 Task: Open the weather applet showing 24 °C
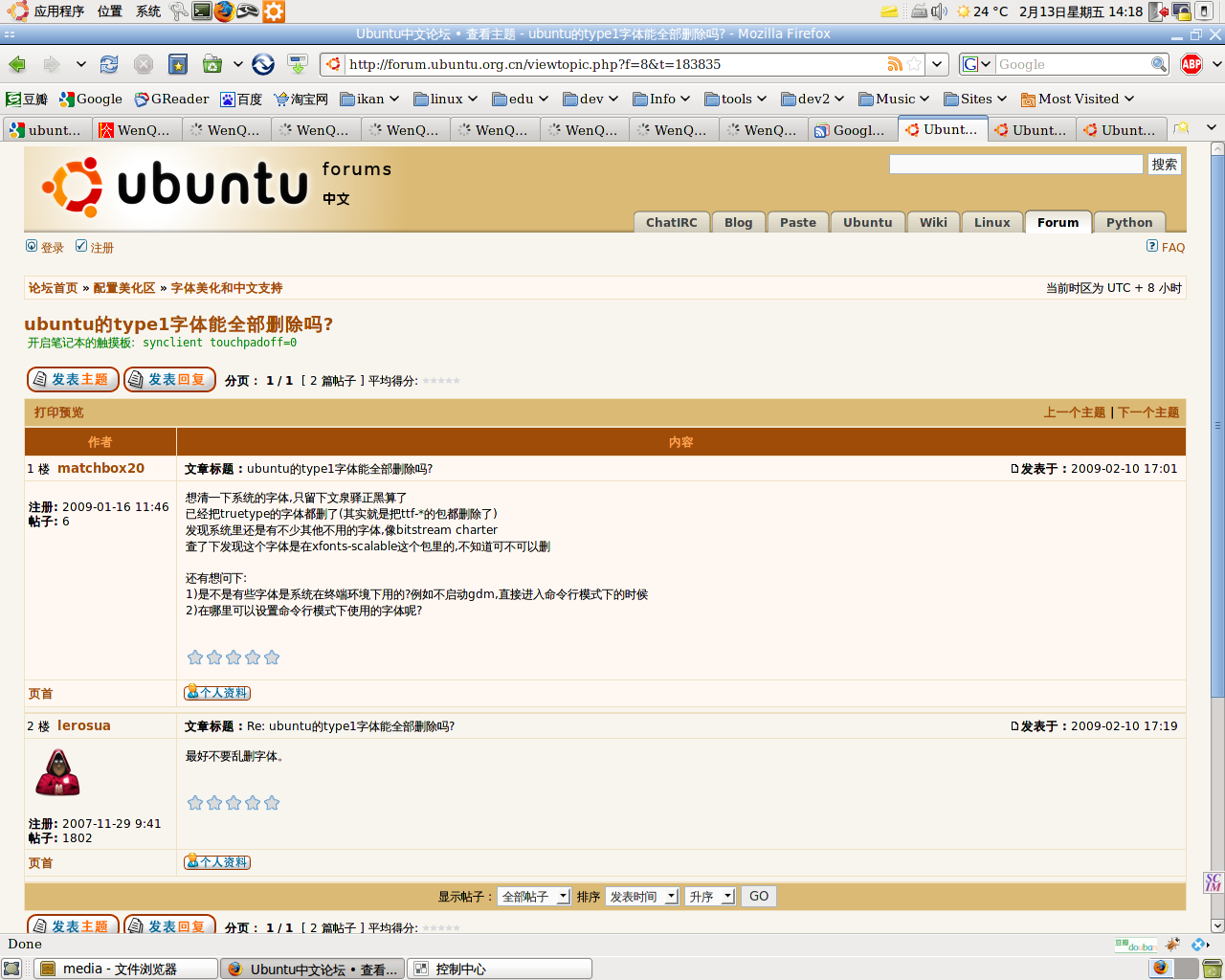[982, 11]
